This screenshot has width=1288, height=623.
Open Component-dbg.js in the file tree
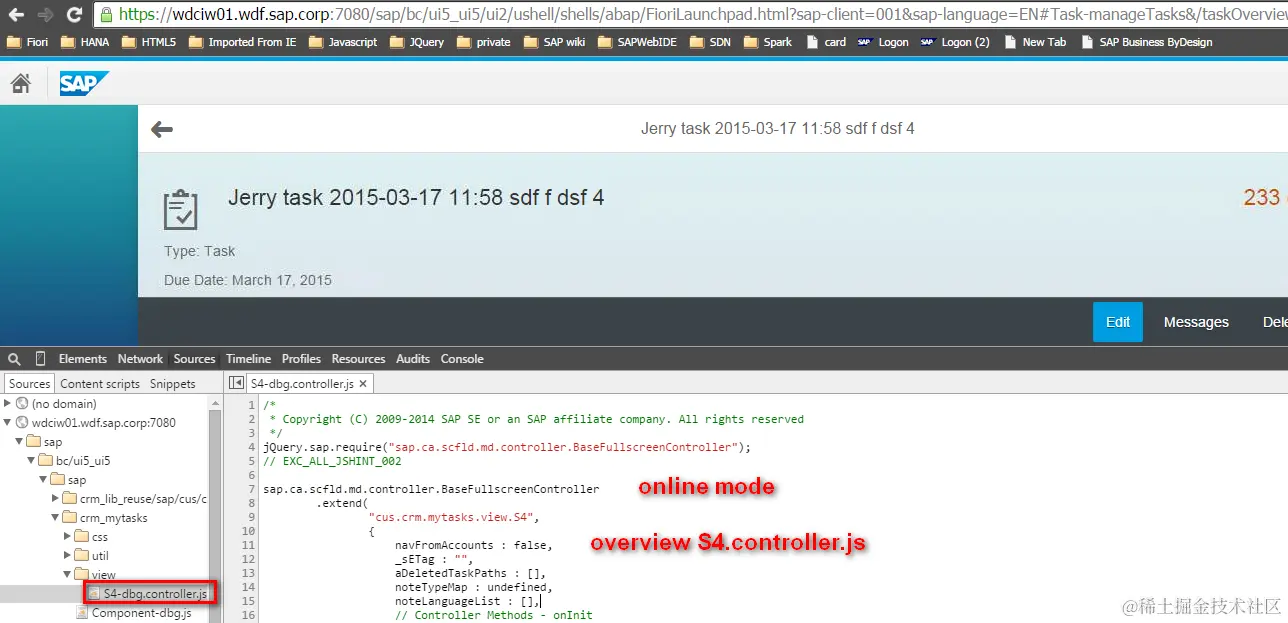click(x=136, y=613)
